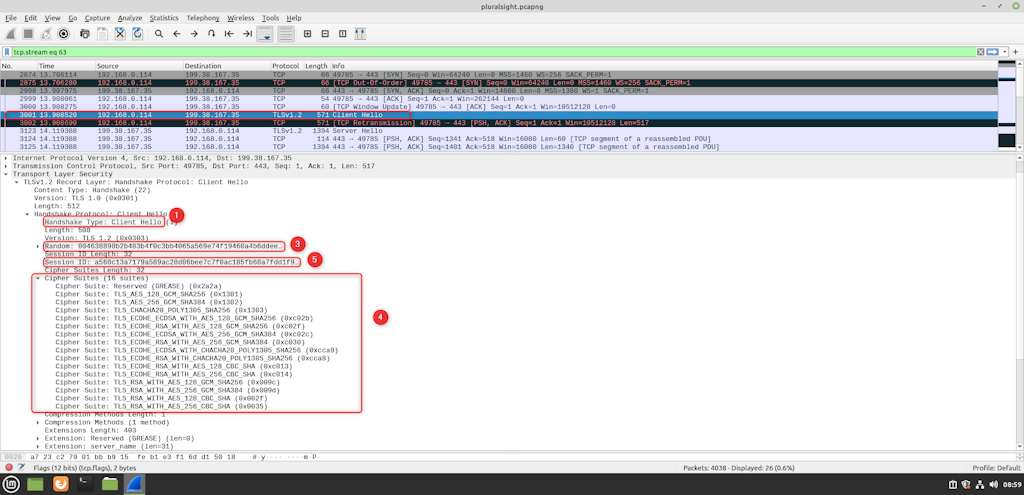Open the display filter bookmark menu
This screenshot has height=495, width=1024.
[x=7, y=52]
